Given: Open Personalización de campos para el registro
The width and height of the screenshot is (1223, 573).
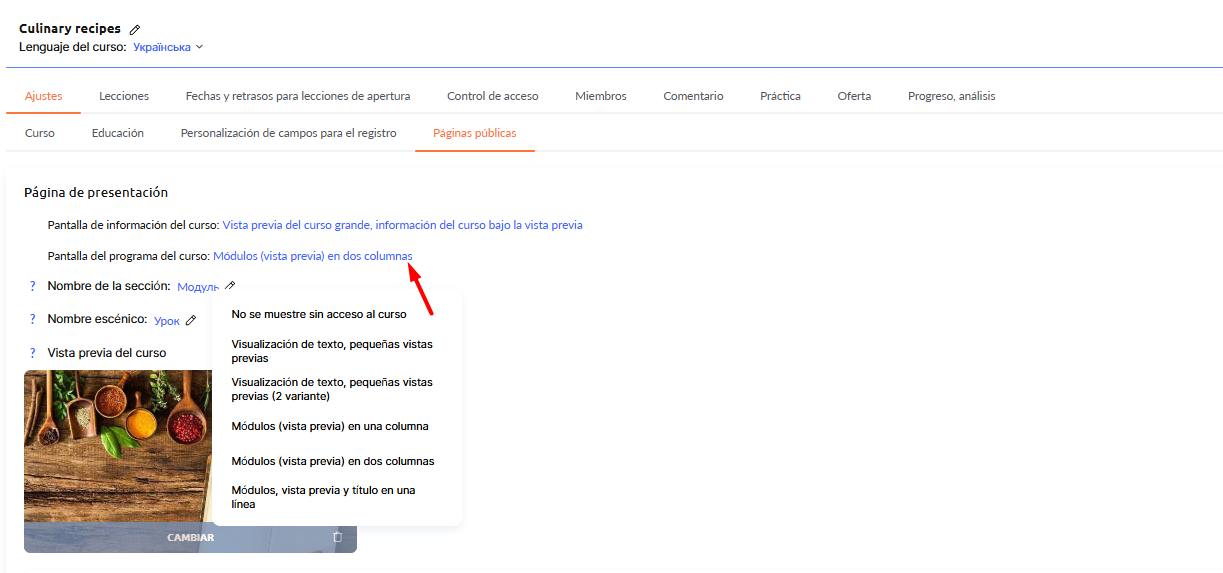Looking at the screenshot, I should [x=288, y=133].
